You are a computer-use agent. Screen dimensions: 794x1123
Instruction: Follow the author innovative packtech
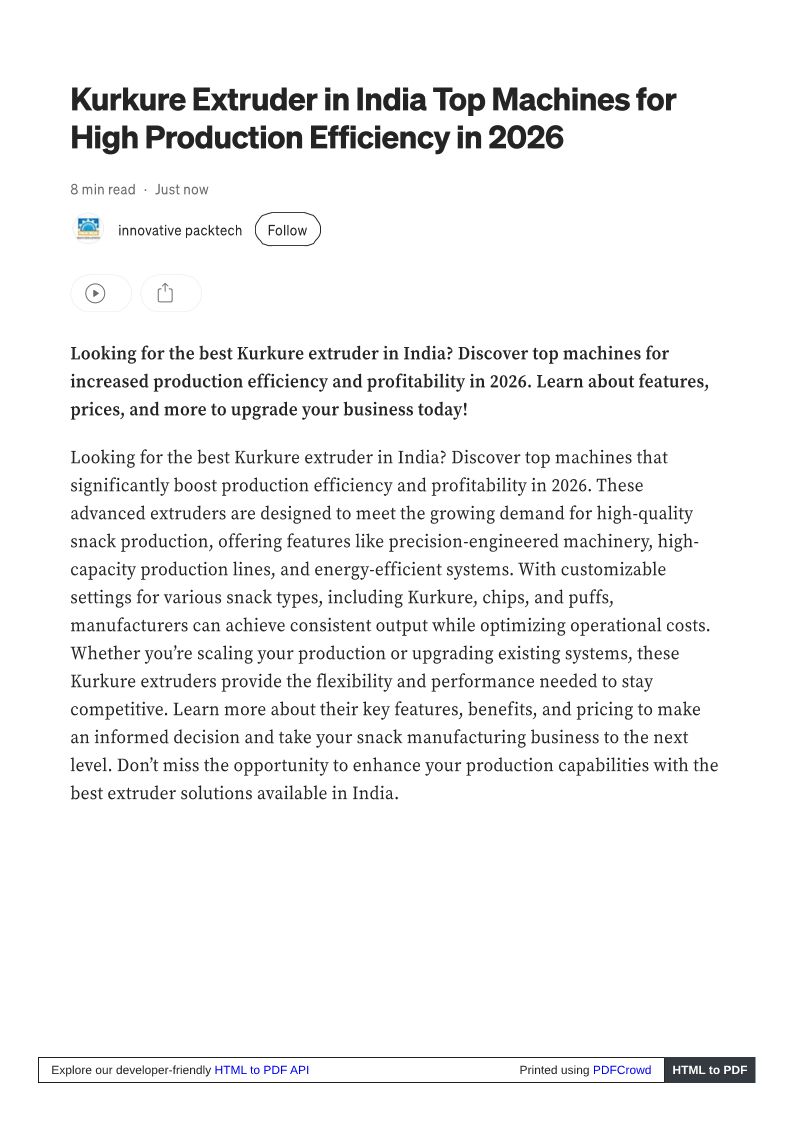click(x=287, y=230)
